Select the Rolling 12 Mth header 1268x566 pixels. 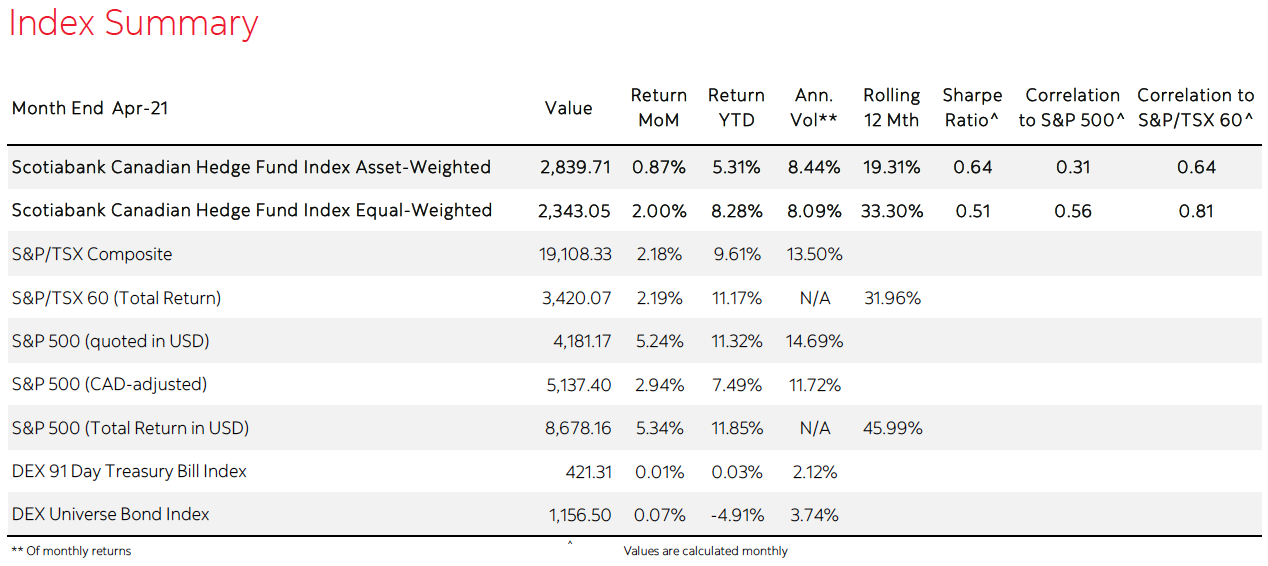[891, 107]
